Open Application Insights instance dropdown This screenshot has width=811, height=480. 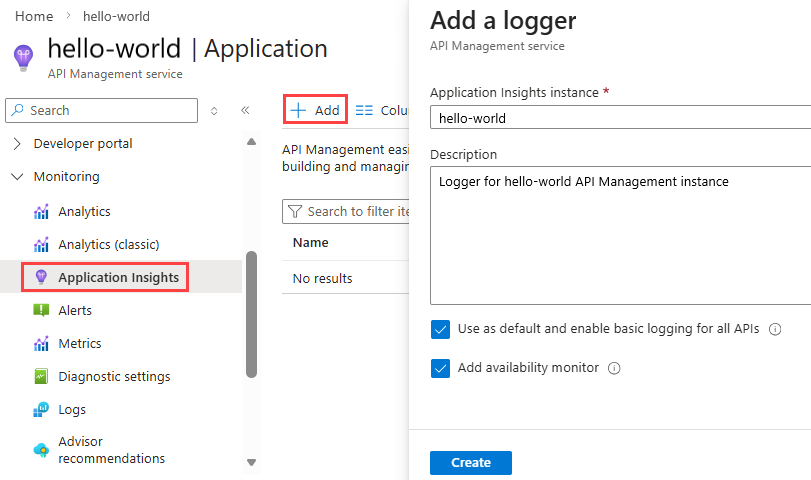[620, 117]
